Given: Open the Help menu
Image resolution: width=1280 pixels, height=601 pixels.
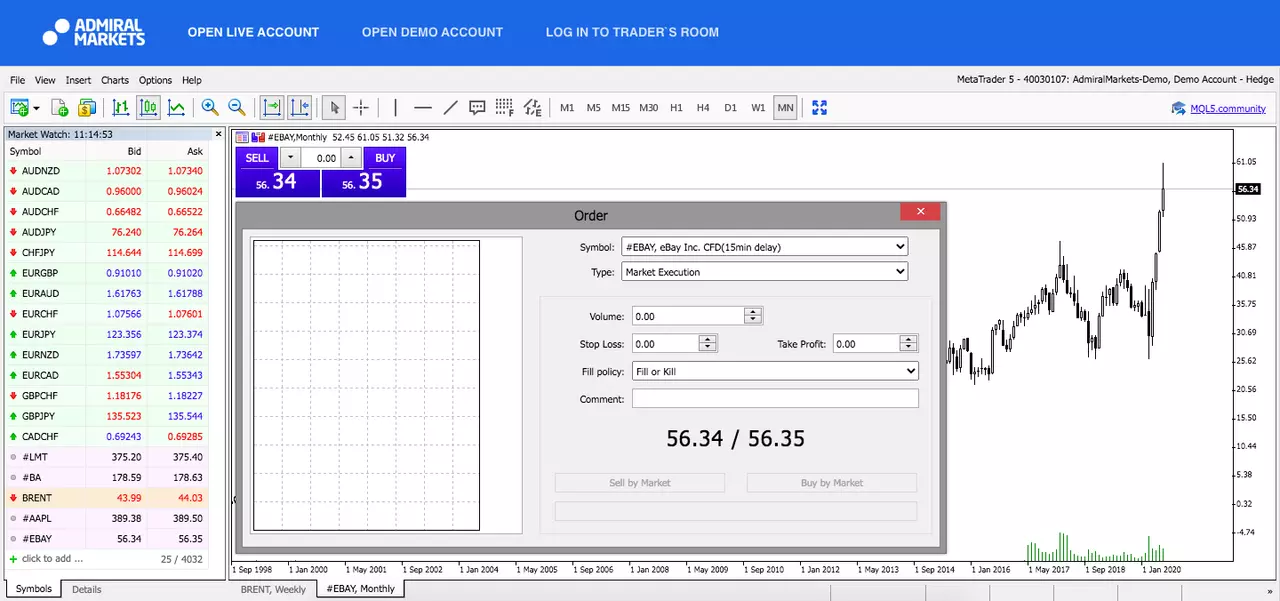Looking at the screenshot, I should coord(192,80).
